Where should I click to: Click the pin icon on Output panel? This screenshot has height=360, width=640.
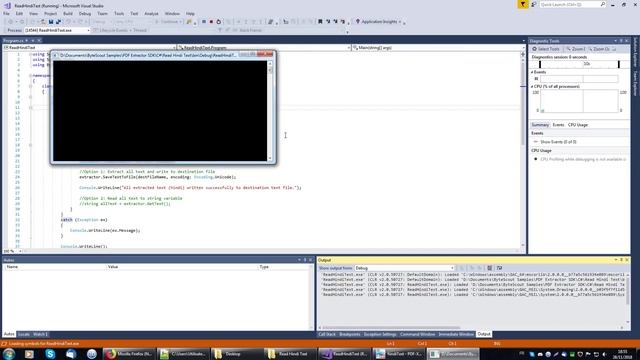pos(621,260)
